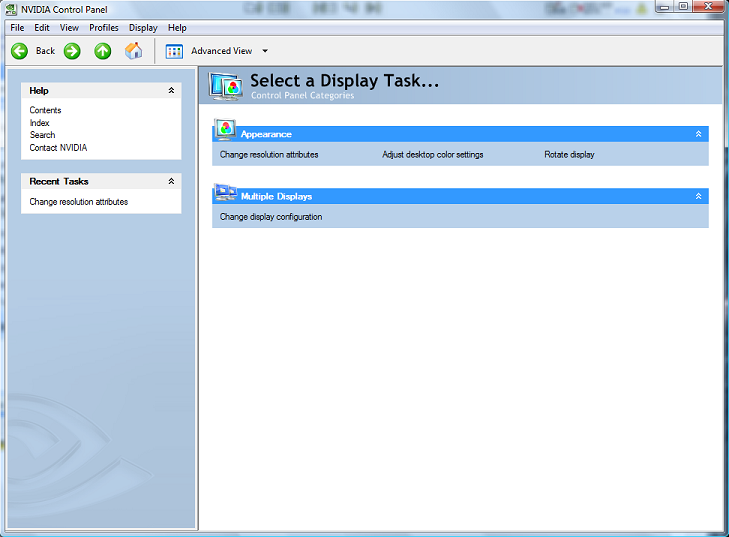Collapse the Multiple Displays section
The image size is (729, 537).
point(698,197)
